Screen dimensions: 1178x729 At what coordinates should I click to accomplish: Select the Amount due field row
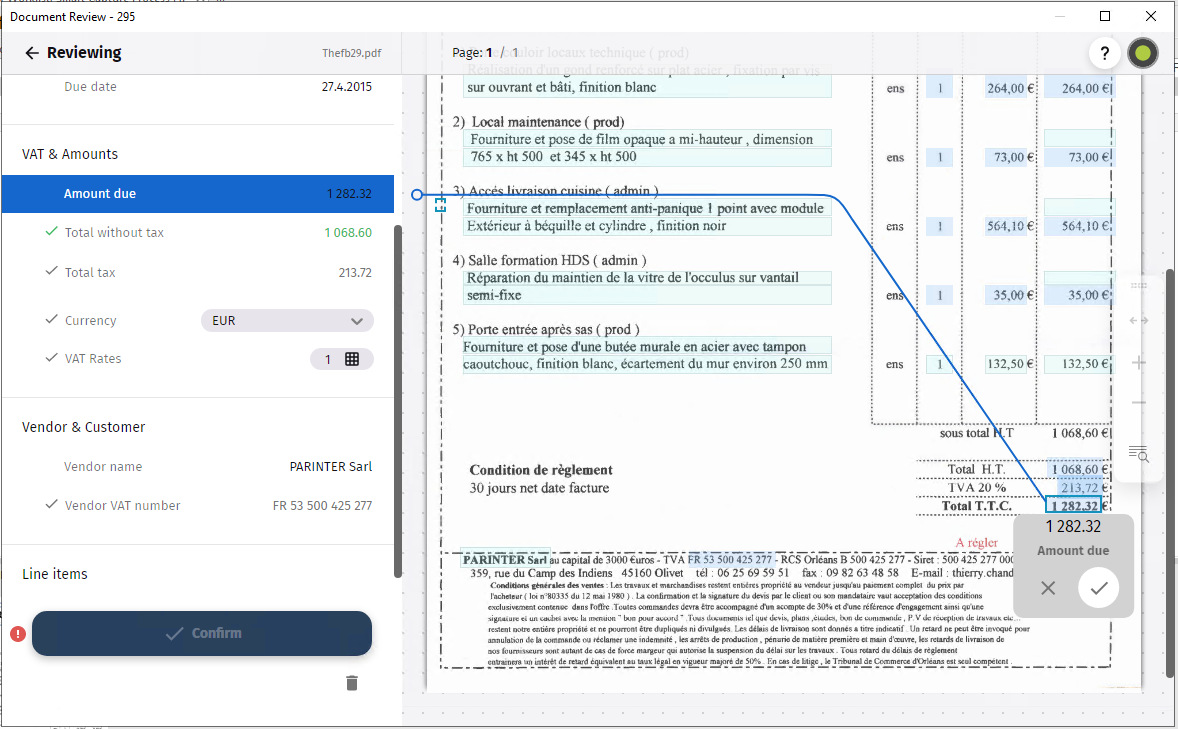(198, 194)
